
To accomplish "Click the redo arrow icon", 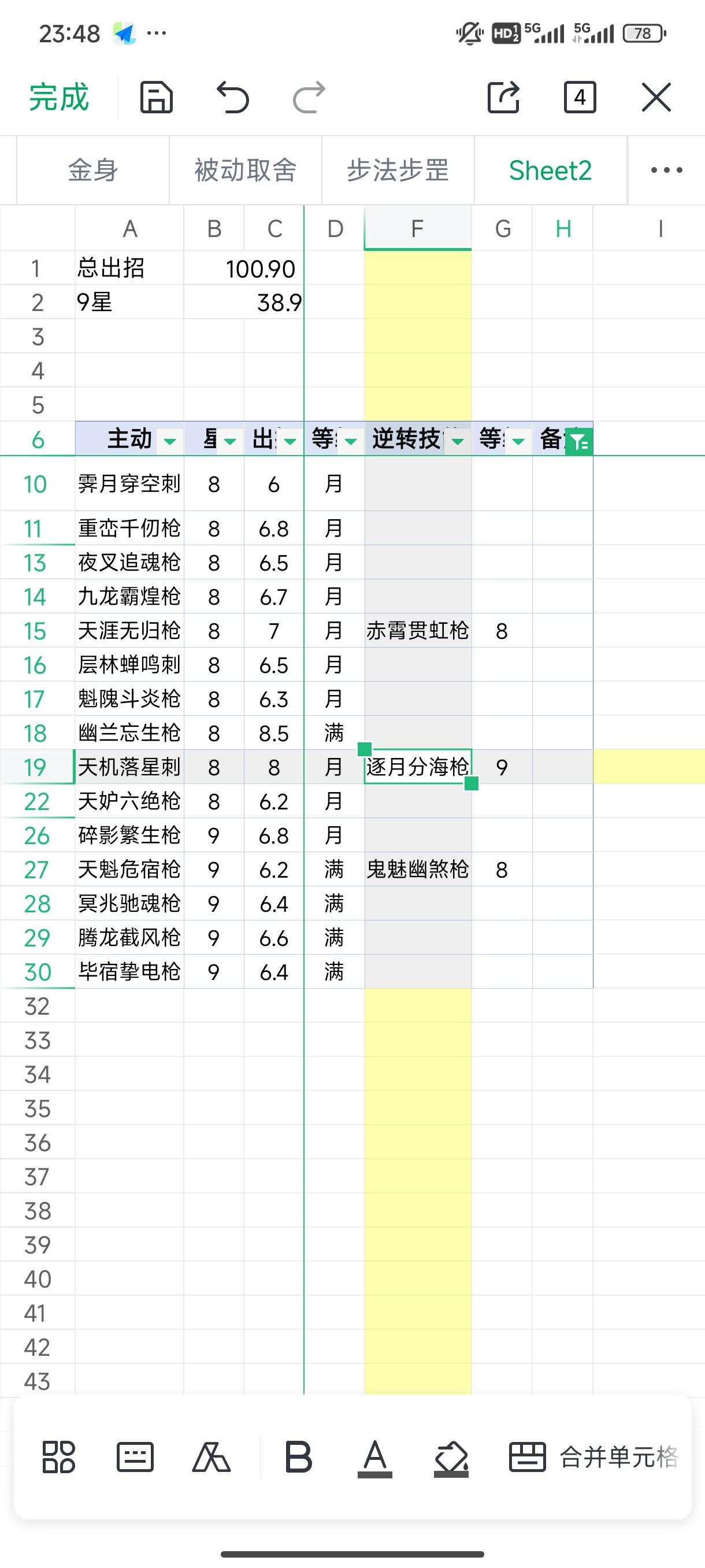I will 309,97.
